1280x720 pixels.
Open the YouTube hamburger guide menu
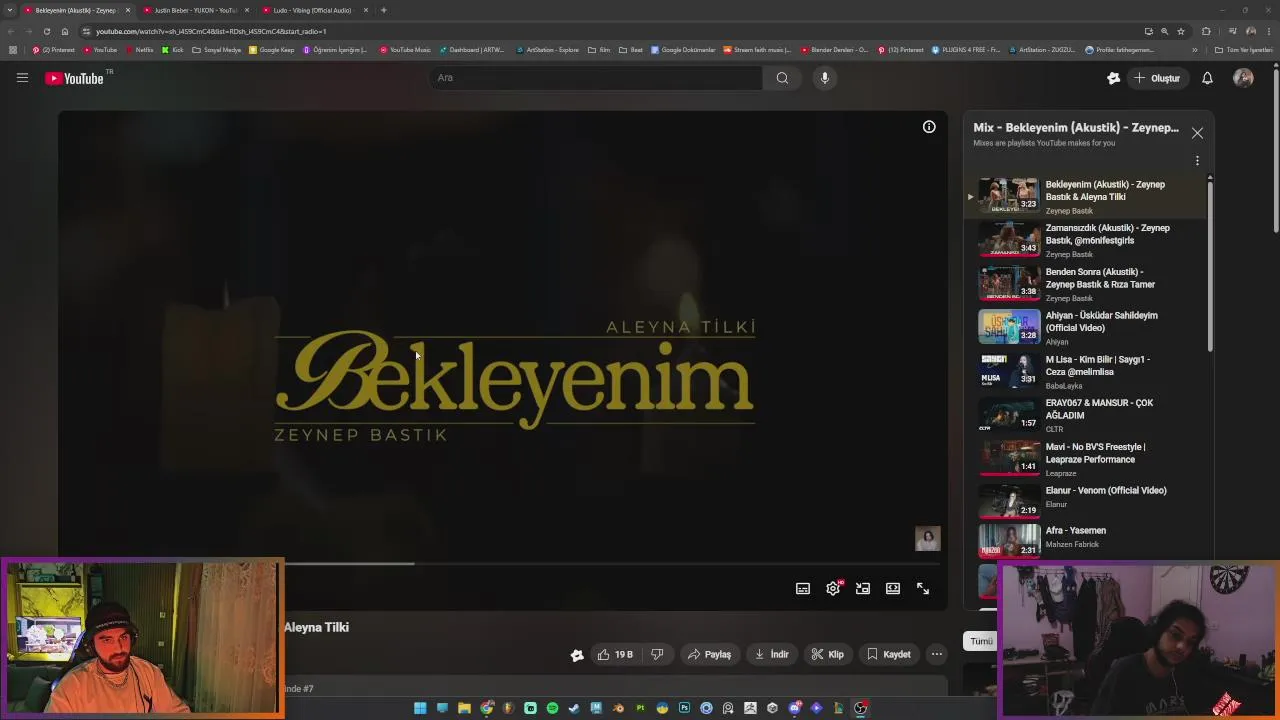pyautogui.click(x=22, y=78)
